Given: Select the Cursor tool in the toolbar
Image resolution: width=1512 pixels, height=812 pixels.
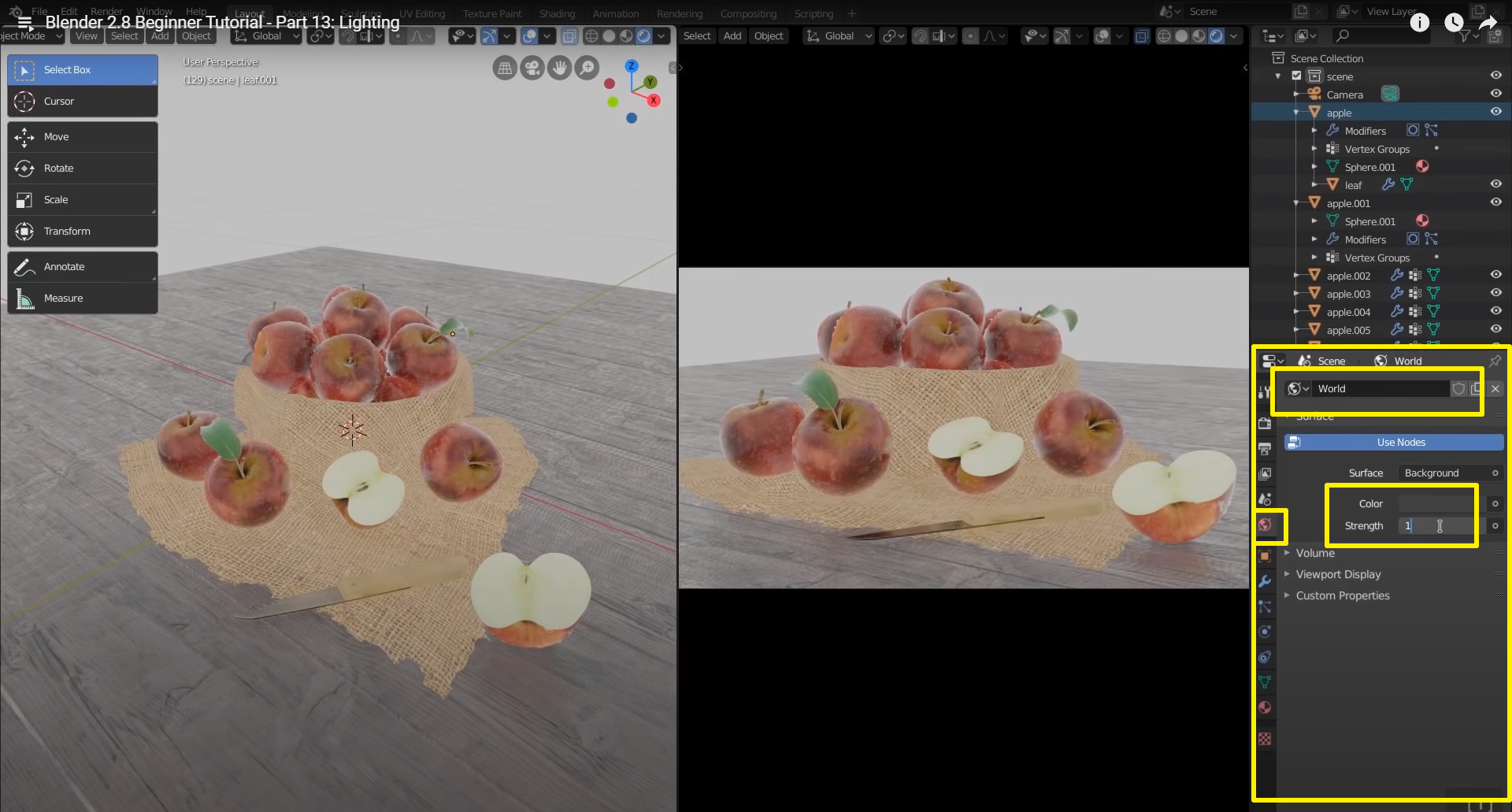Looking at the screenshot, I should click(83, 102).
